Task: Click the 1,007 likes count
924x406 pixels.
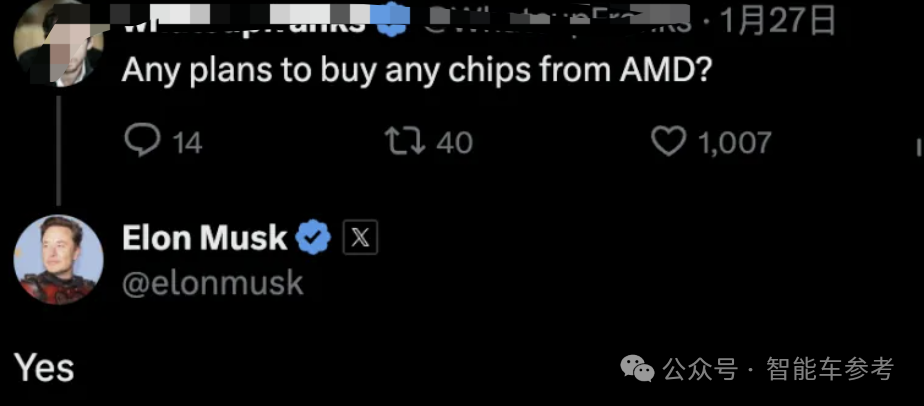Action: pyautogui.click(x=734, y=142)
